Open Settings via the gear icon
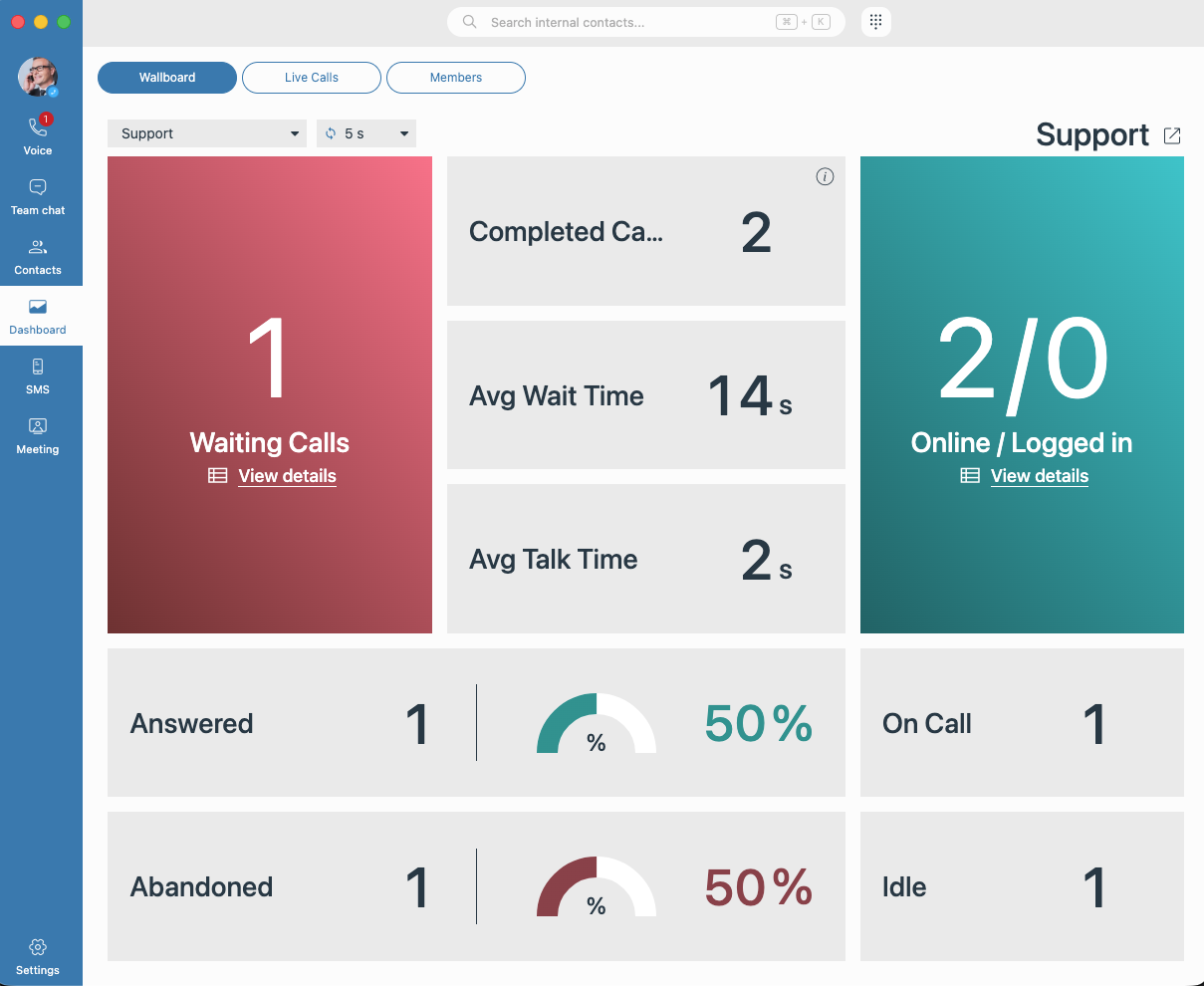The image size is (1204, 986). 37,954
